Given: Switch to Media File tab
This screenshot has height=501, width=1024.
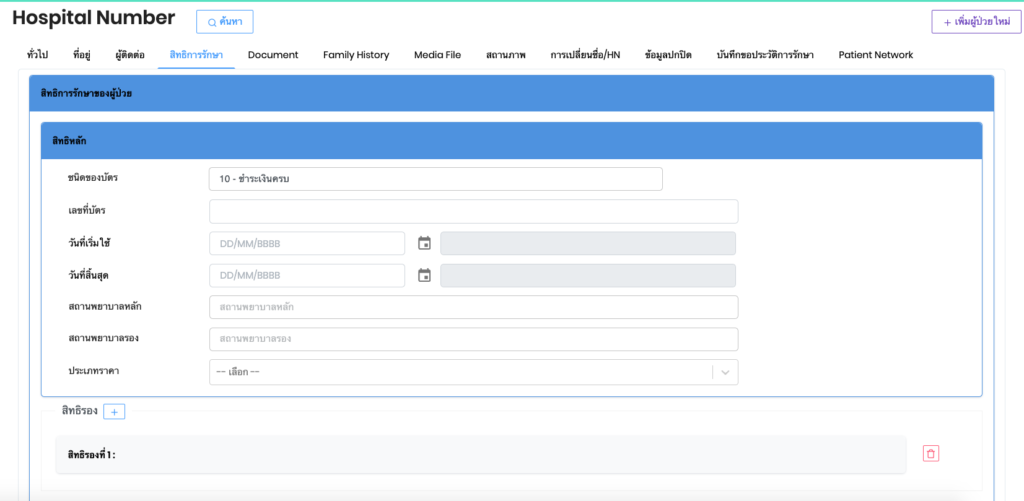Looking at the screenshot, I should pyautogui.click(x=437, y=55).
